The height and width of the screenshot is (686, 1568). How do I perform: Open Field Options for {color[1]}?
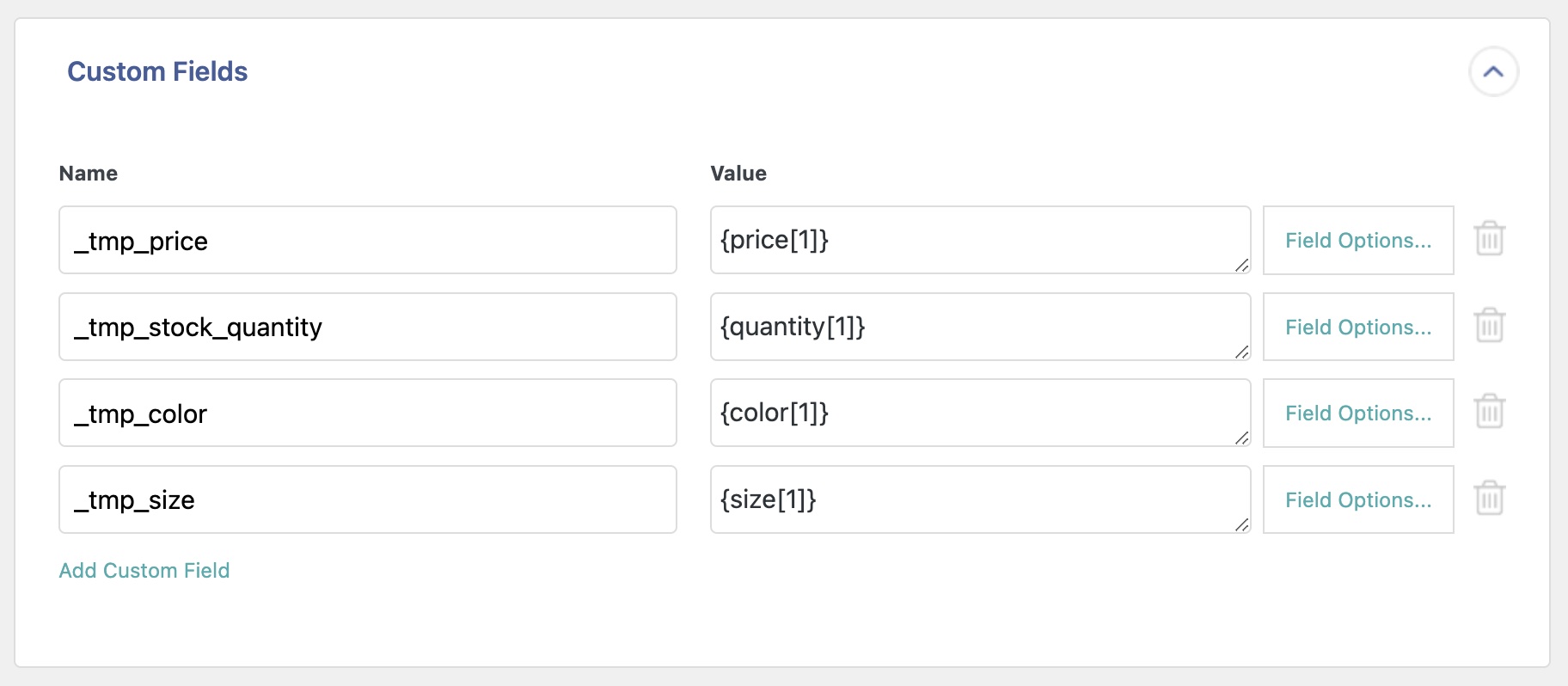coord(1357,413)
